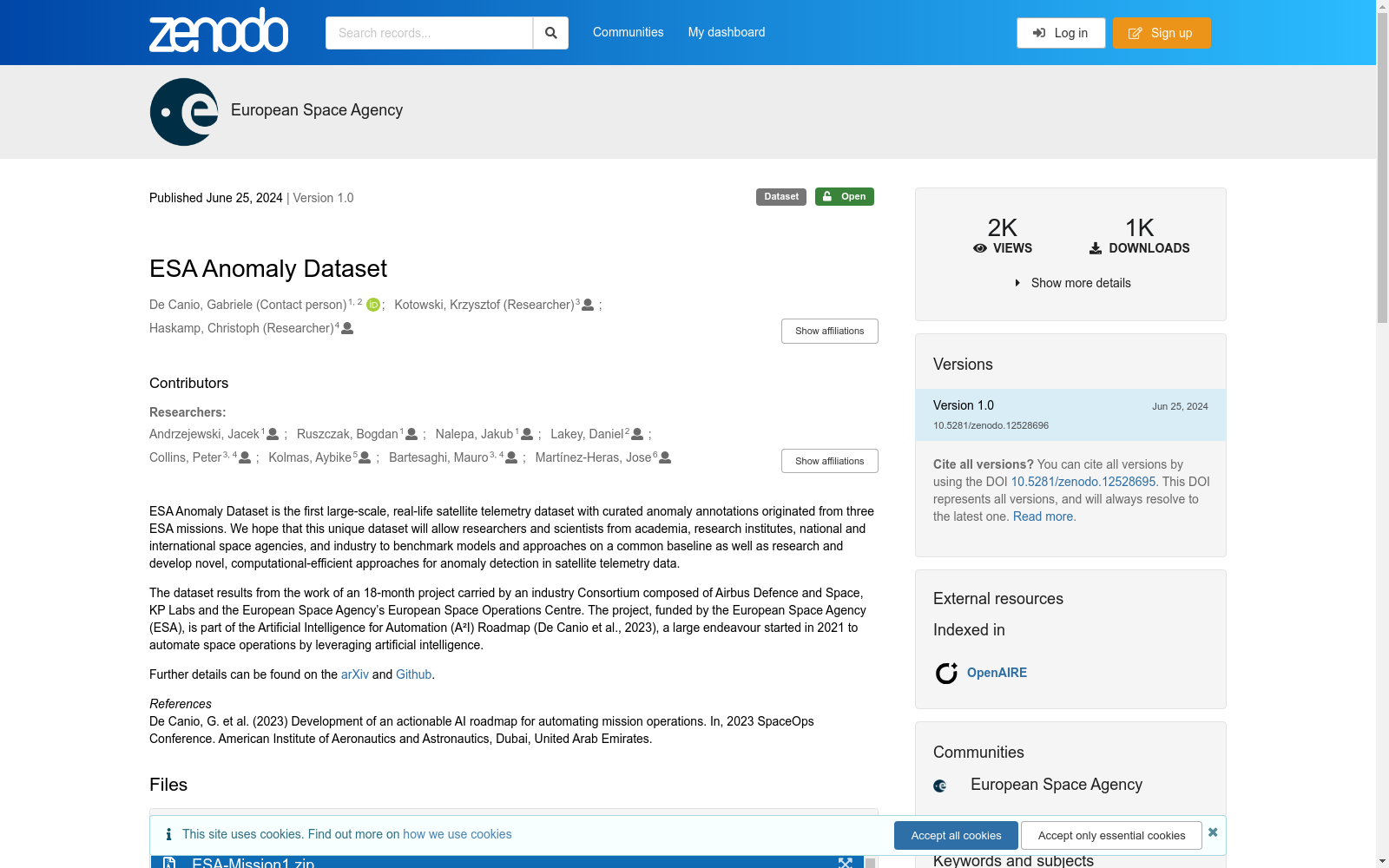Click the download icon beside DOWNLOADS
The image size is (1389, 868).
tap(1096, 248)
